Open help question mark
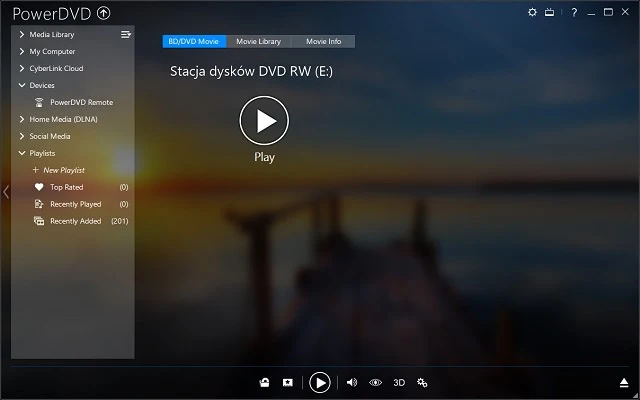The height and width of the screenshot is (400, 640). coord(574,13)
